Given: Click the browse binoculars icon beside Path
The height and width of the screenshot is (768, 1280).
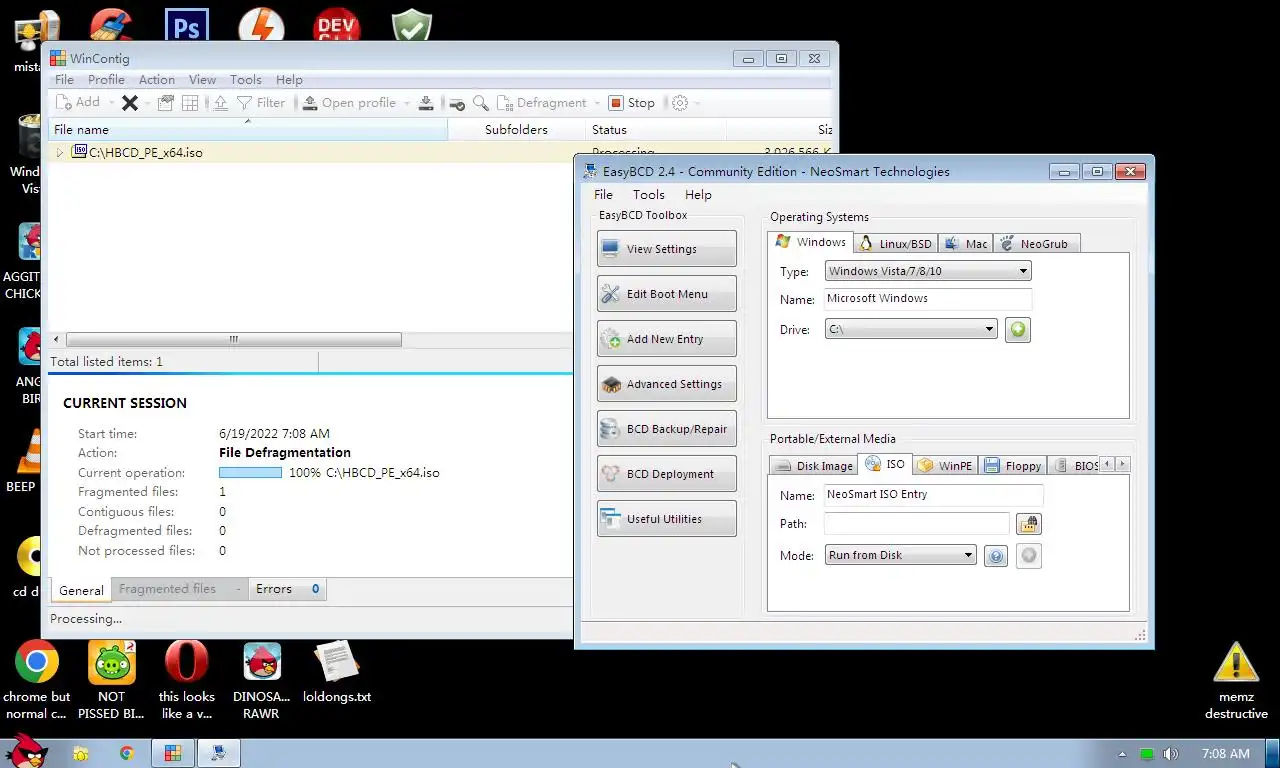Looking at the screenshot, I should coord(1028,524).
